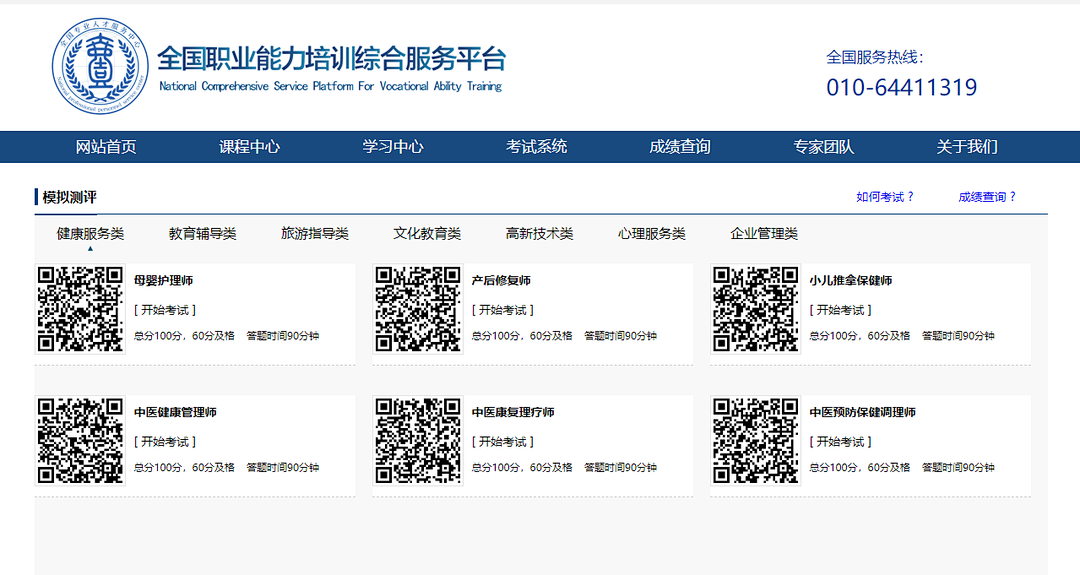Click the QR code for 母婴护理师
The height and width of the screenshot is (575, 1080).
point(81,309)
